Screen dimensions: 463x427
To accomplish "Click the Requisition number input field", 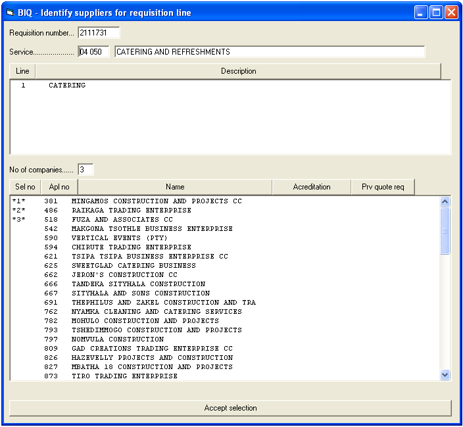I will pyautogui.click(x=99, y=33).
